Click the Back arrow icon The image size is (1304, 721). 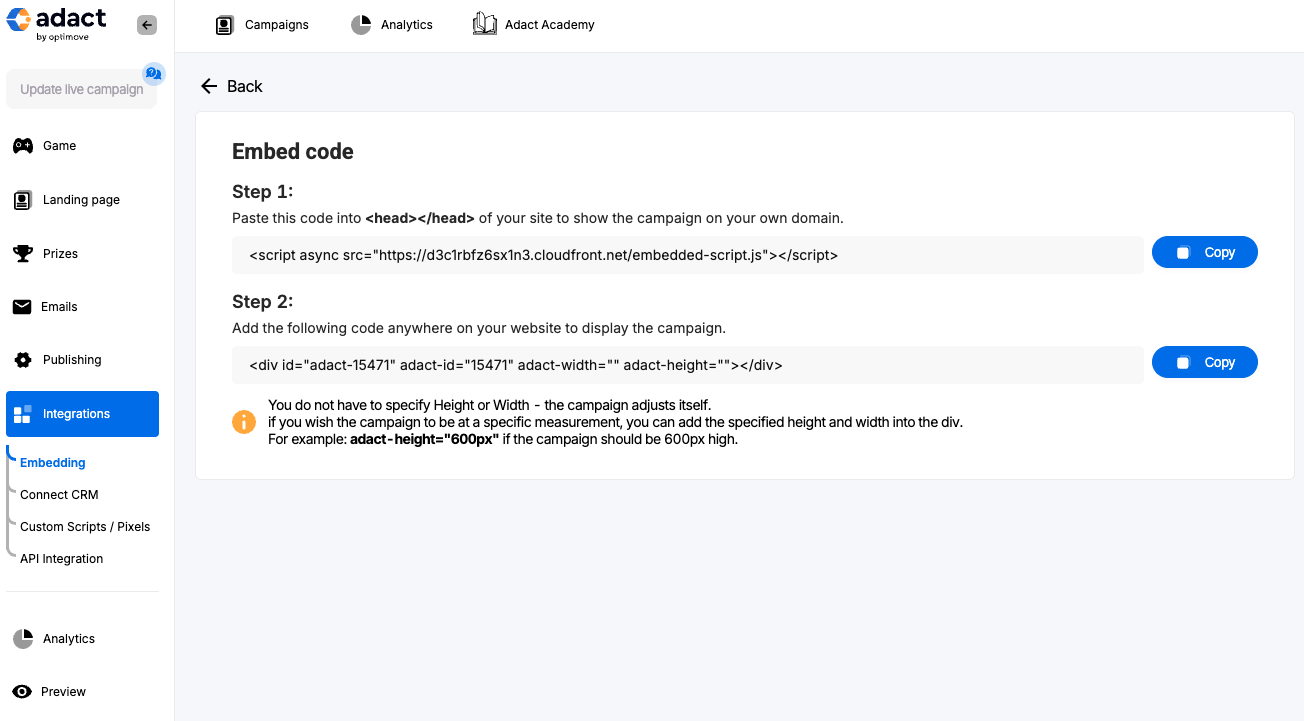(x=209, y=86)
